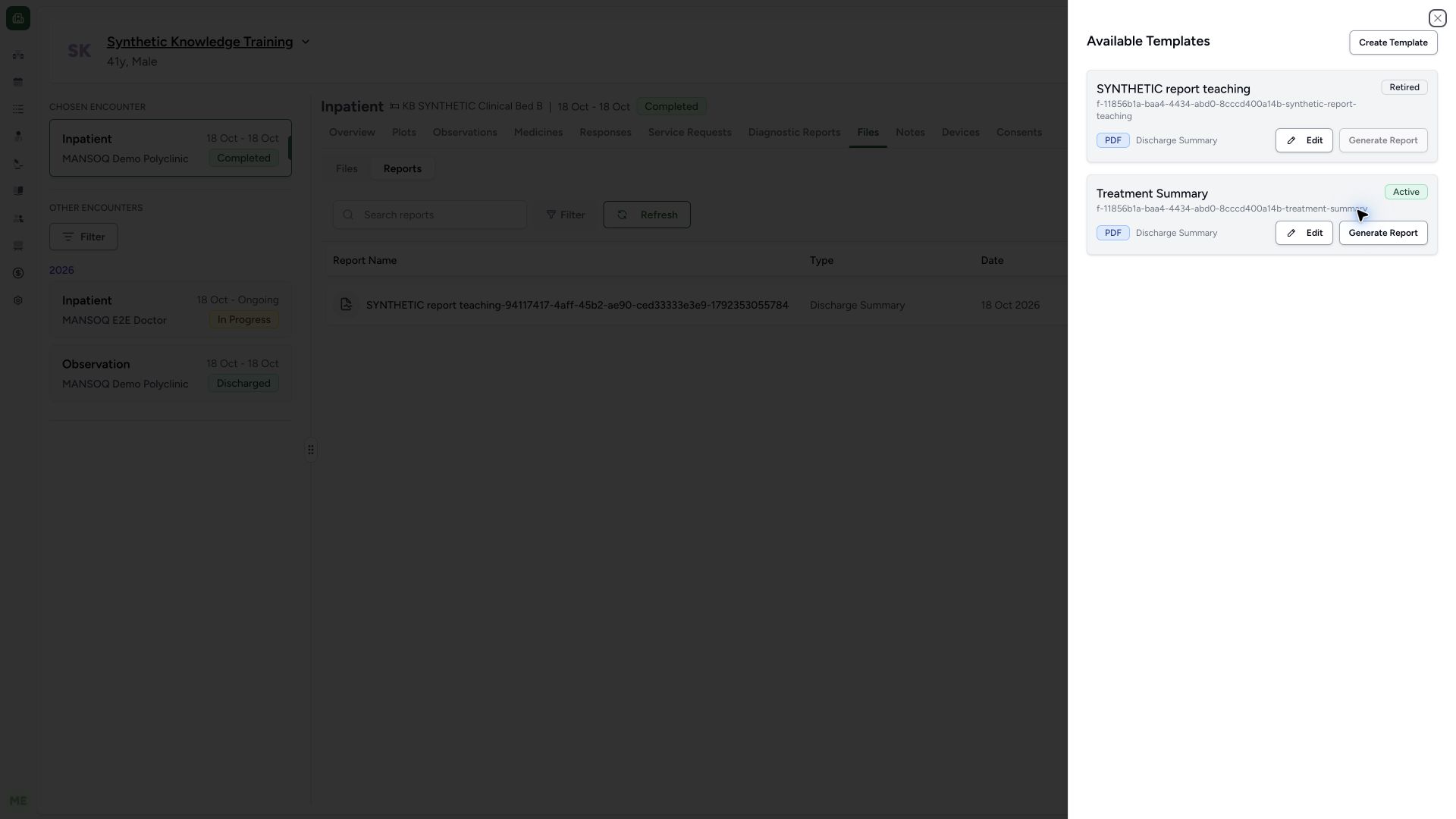This screenshot has width=1456, height=819.
Task: Click the bed icon beside KB SYNTHETIC Clinical Bed B
Action: click(x=394, y=106)
